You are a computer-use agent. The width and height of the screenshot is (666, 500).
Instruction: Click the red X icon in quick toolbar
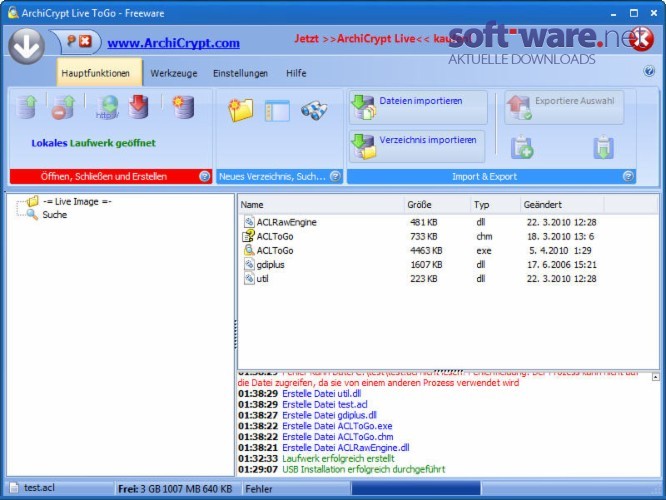85,41
